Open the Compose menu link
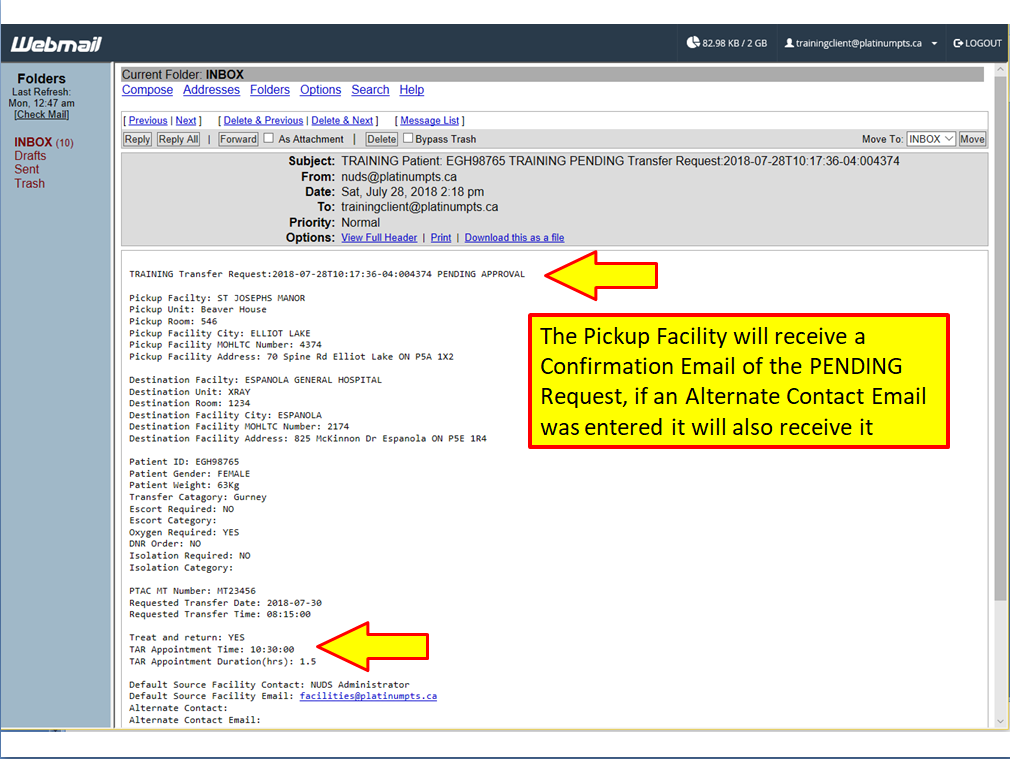This screenshot has height=759, width=1010. coord(147,90)
